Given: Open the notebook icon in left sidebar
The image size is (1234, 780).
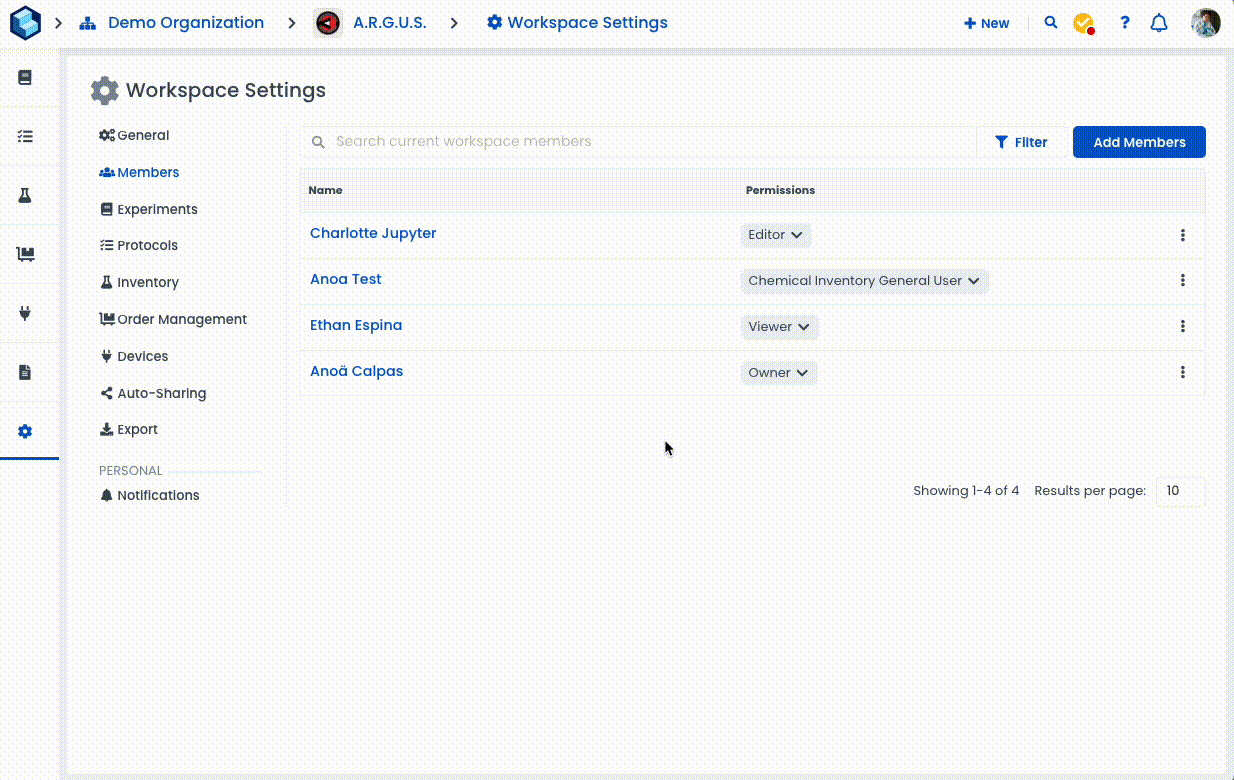Looking at the screenshot, I should 25,78.
